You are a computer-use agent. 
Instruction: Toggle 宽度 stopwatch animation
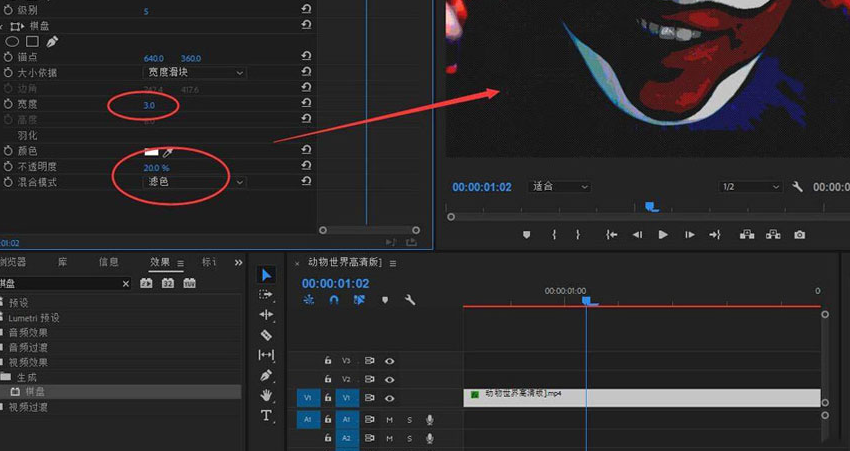(x=8, y=104)
